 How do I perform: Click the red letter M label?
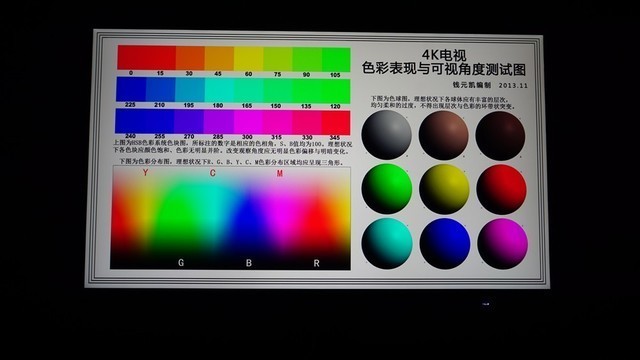click(x=280, y=173)
